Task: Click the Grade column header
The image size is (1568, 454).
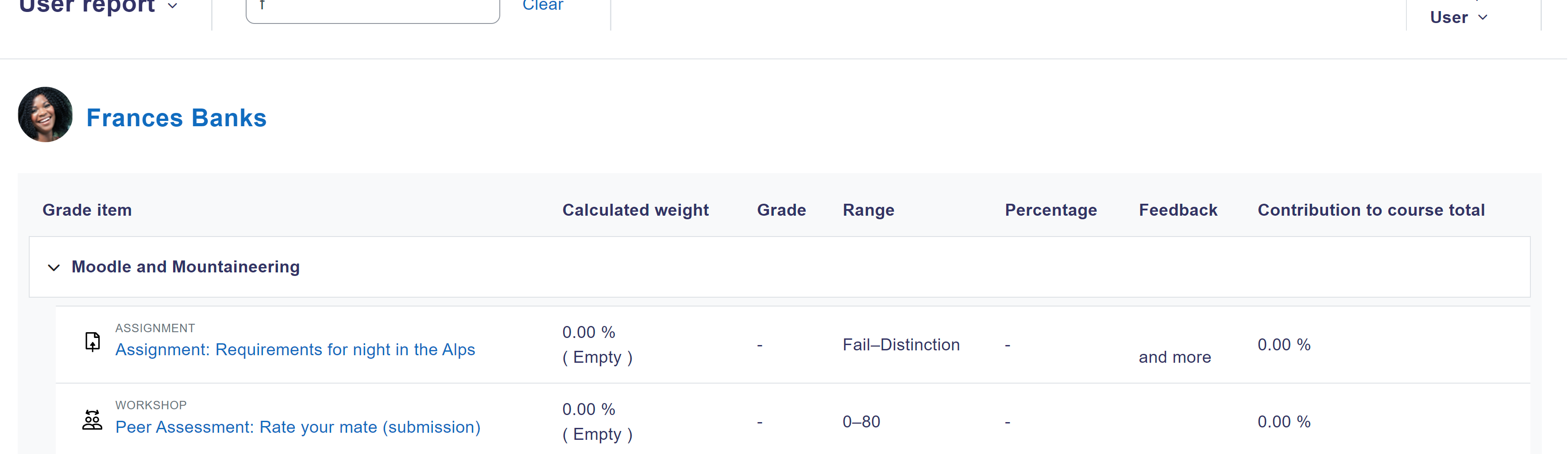Action: pos(782,210)
